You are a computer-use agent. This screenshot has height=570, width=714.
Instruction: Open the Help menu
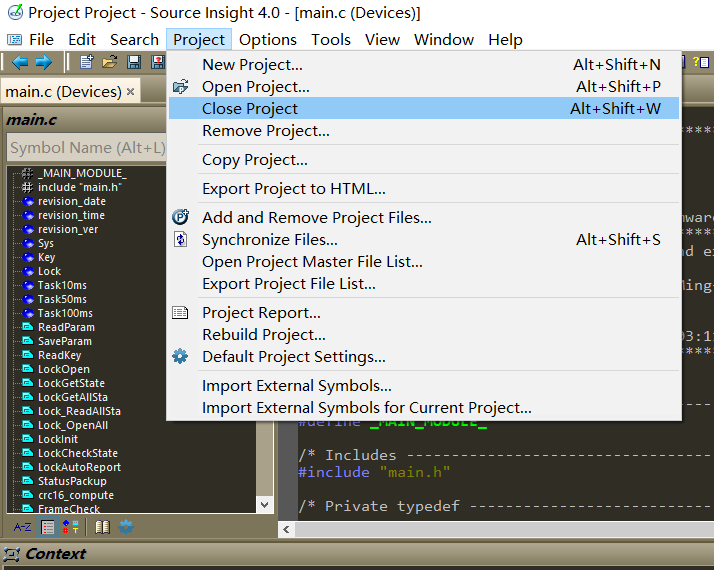click(505, 40)
